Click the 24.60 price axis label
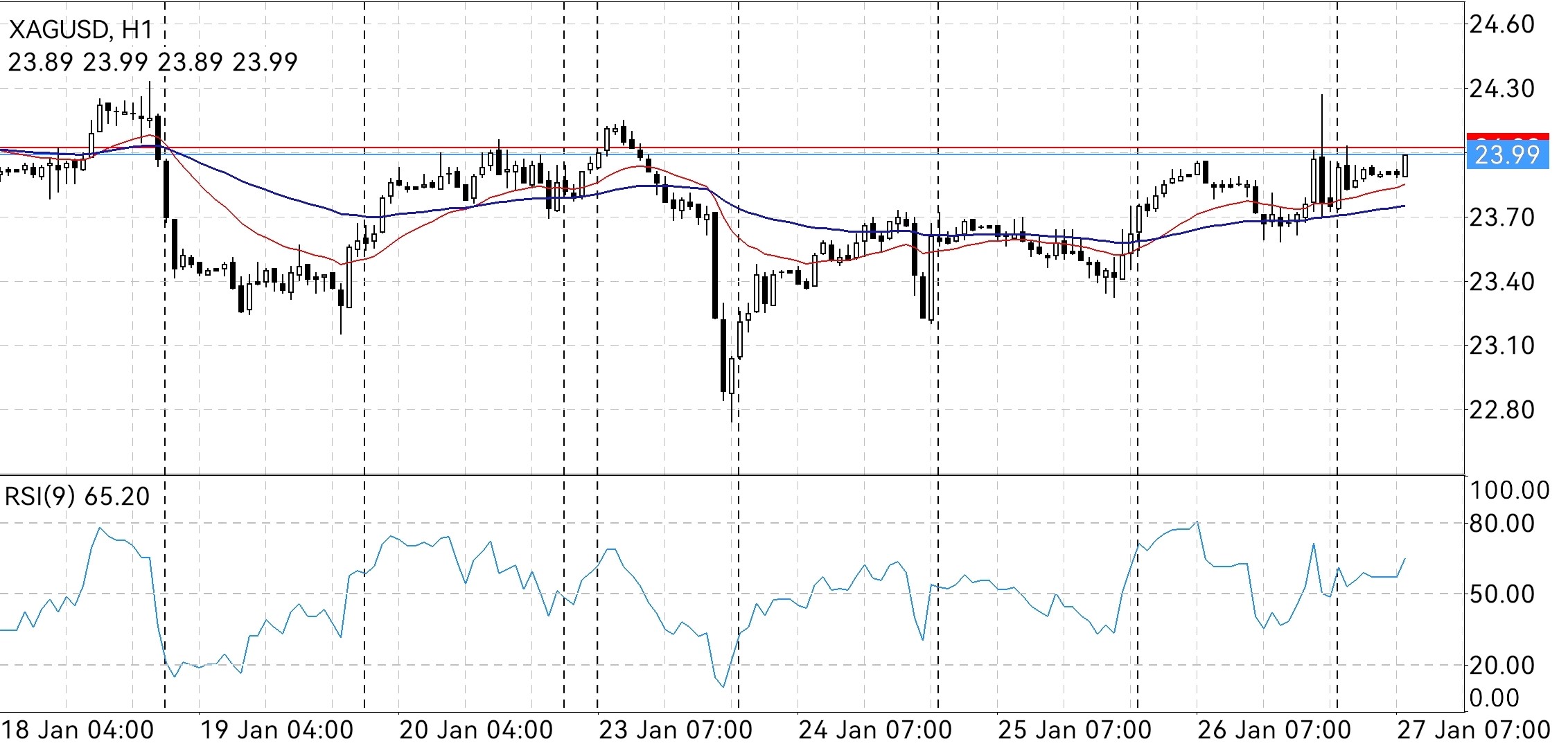Viewport: 1568px width, 748px height. click(1502, 24)
